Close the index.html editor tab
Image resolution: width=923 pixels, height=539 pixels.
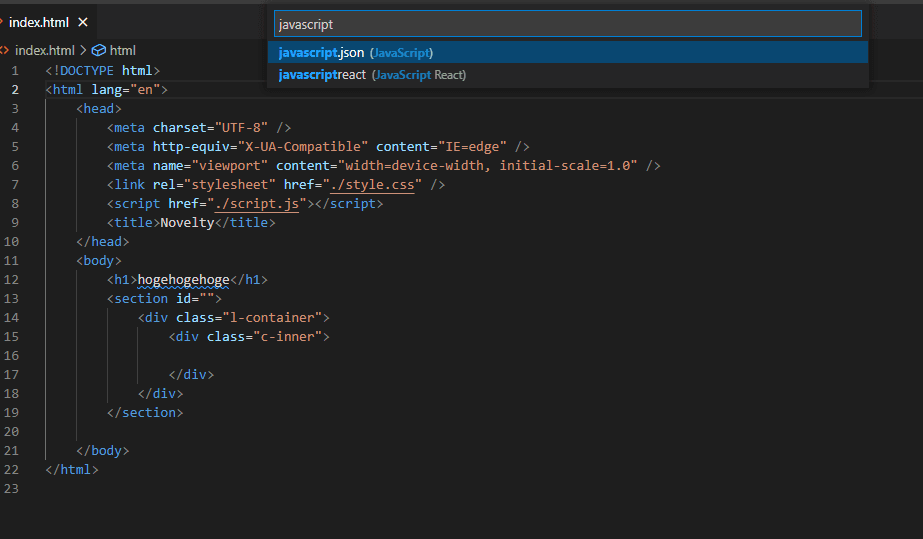pos(82,22)
